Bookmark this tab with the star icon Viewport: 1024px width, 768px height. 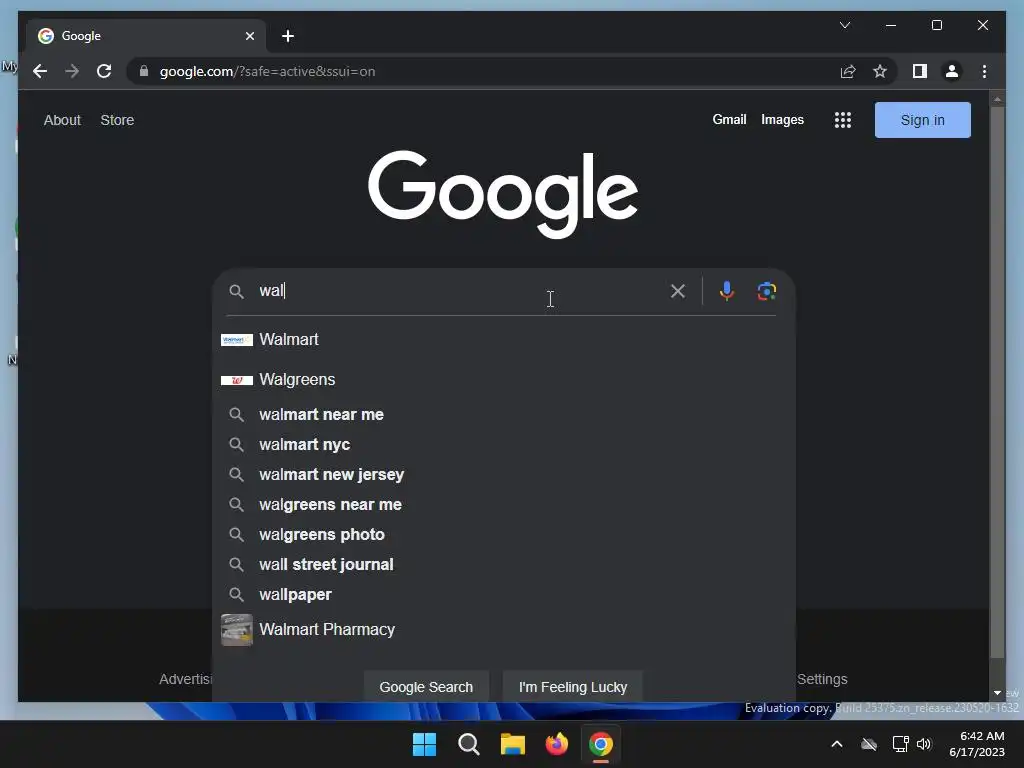(x=880, y=71)
